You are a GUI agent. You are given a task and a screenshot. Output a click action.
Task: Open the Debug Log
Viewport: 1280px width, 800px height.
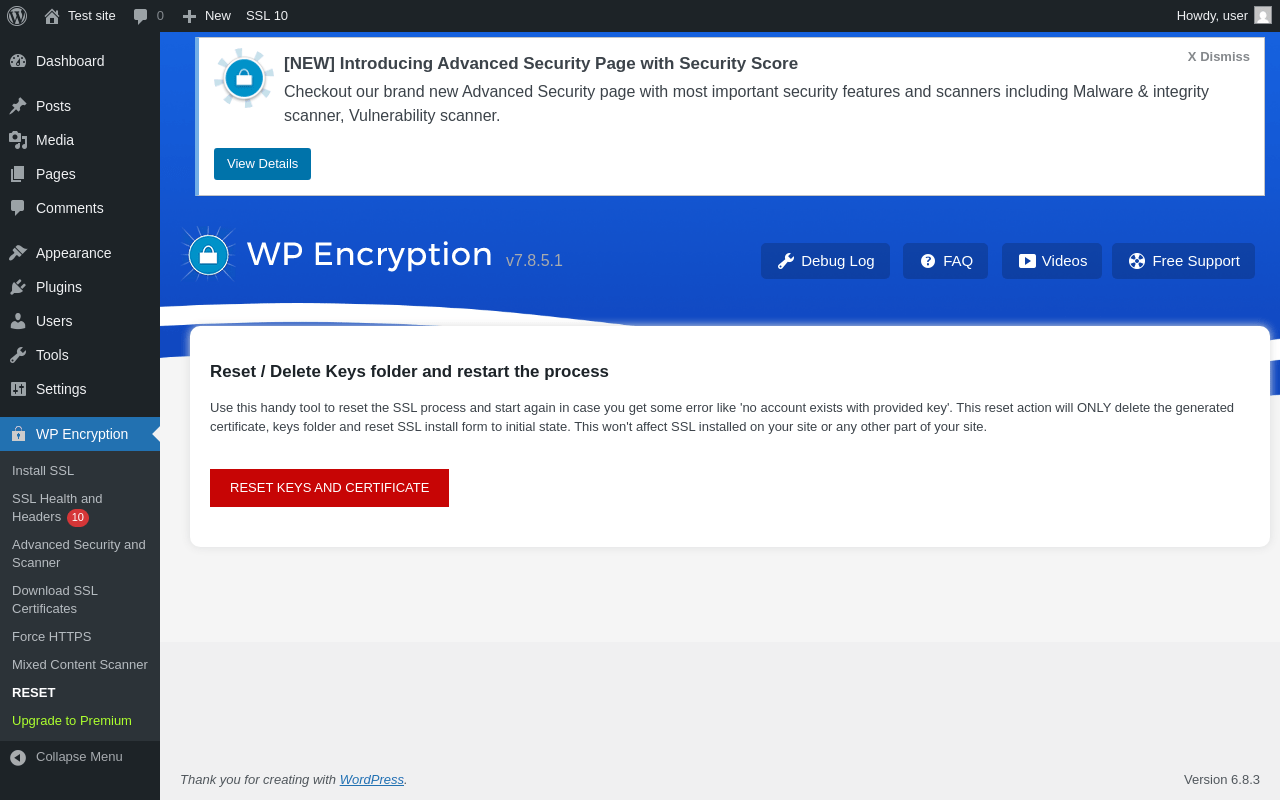(825, 261)
